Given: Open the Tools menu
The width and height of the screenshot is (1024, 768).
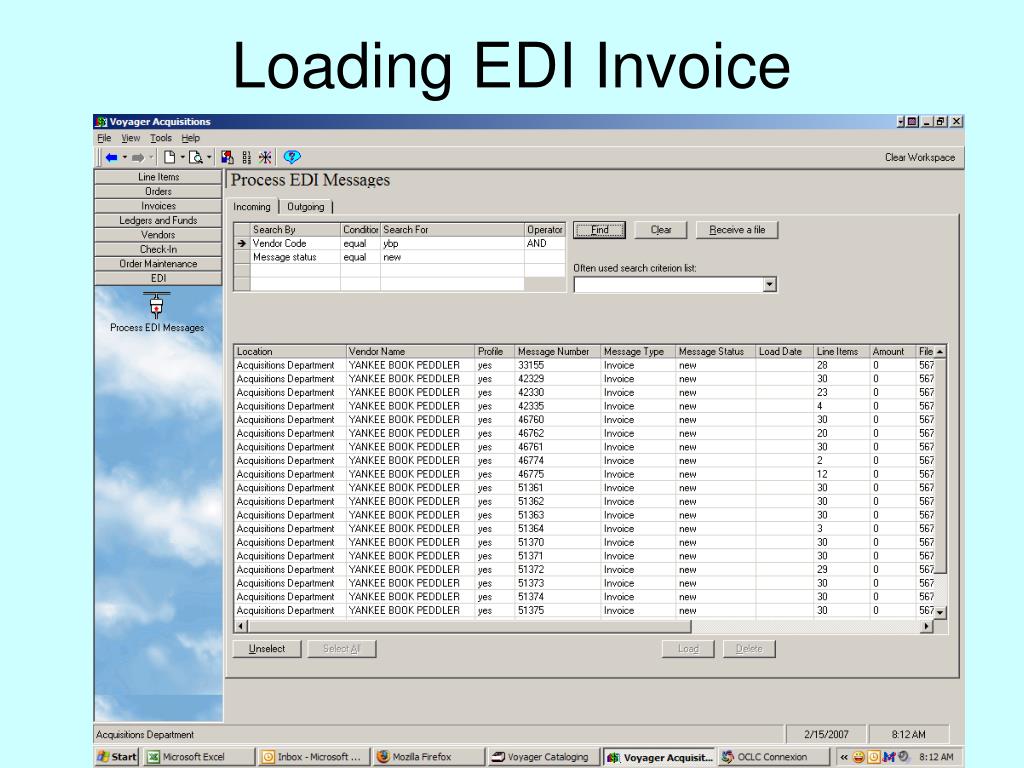Looking at the screenshot, I should 161,138.
